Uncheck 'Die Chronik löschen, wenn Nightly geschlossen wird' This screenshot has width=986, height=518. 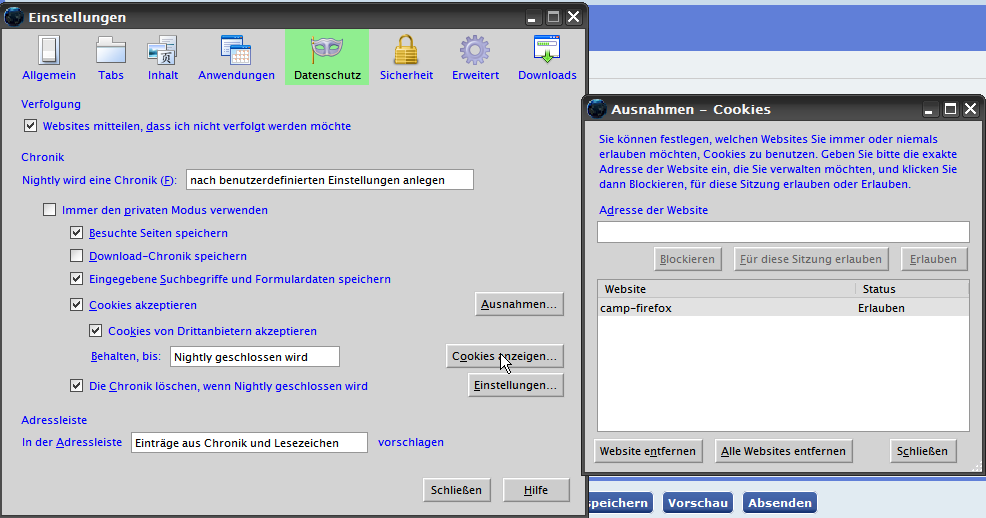(76, 385)
